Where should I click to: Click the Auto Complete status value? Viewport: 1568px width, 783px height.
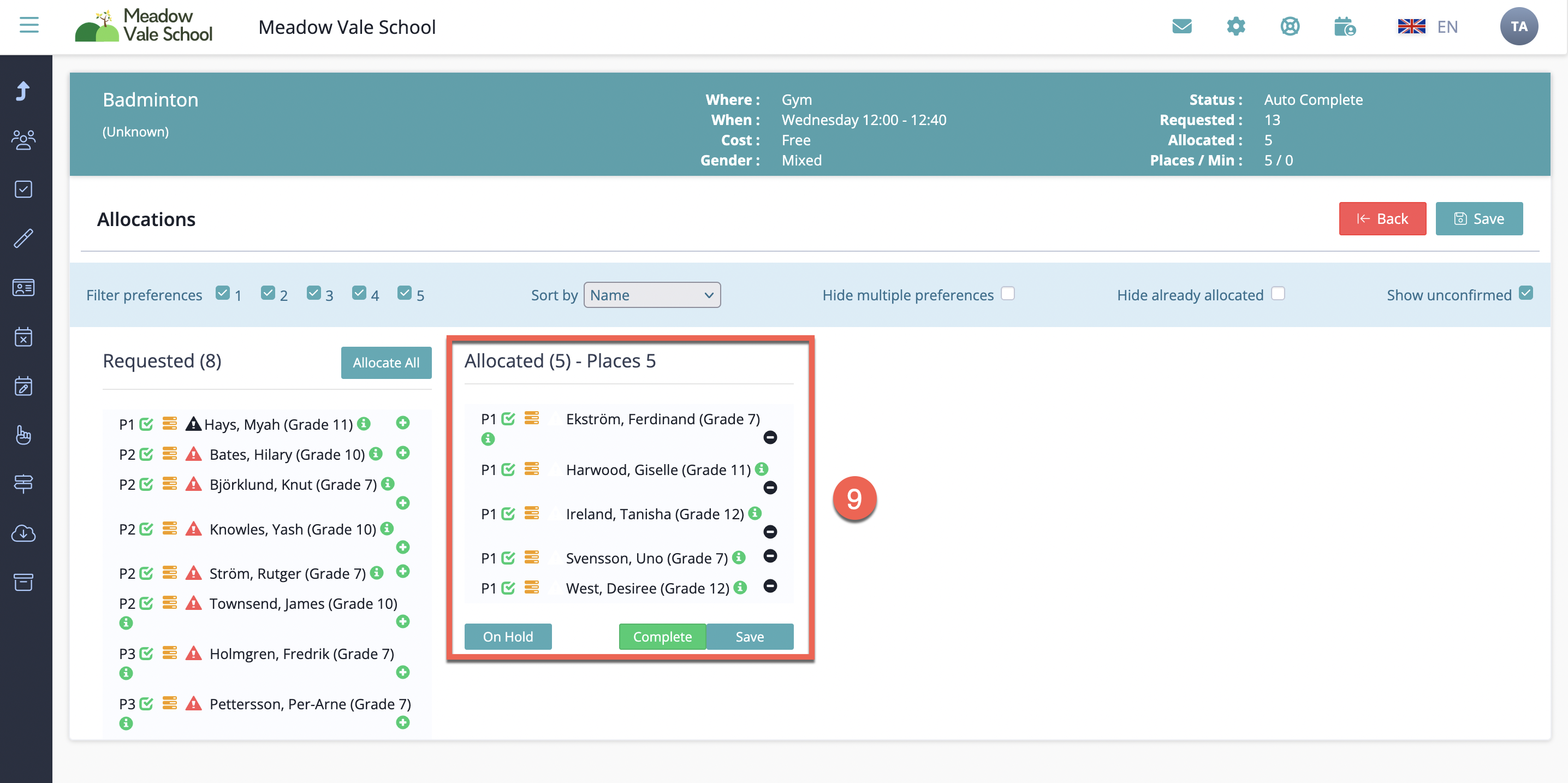(1313, 99)
